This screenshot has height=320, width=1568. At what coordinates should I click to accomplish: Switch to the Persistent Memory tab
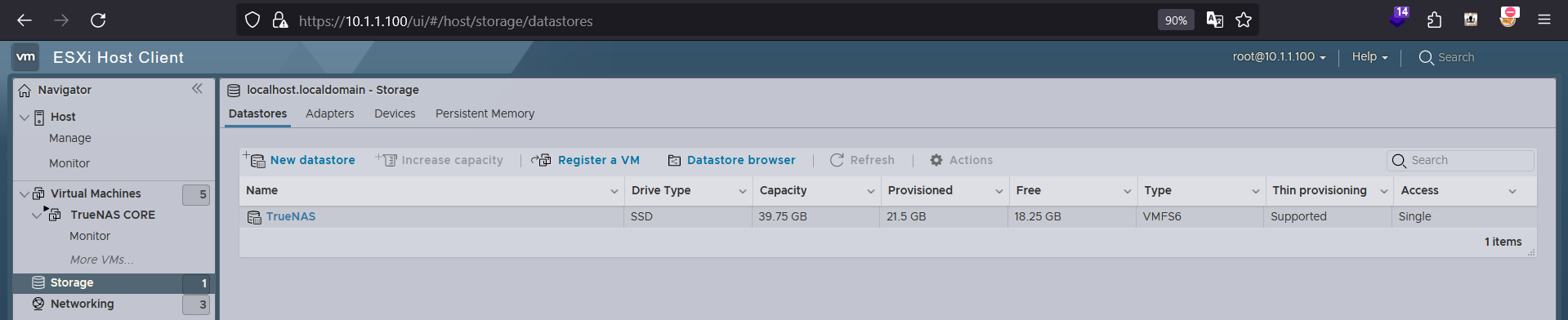click(x=485, y=113)
